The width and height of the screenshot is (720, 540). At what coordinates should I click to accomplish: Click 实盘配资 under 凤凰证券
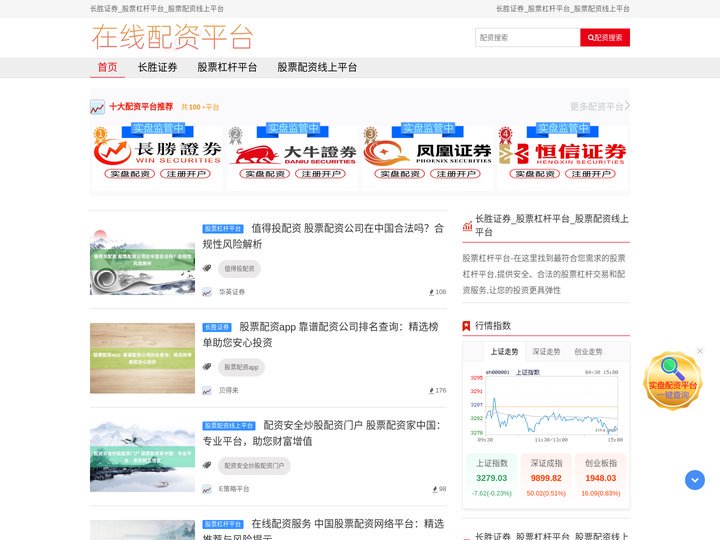pyautogui.click(x=400, y=174)
